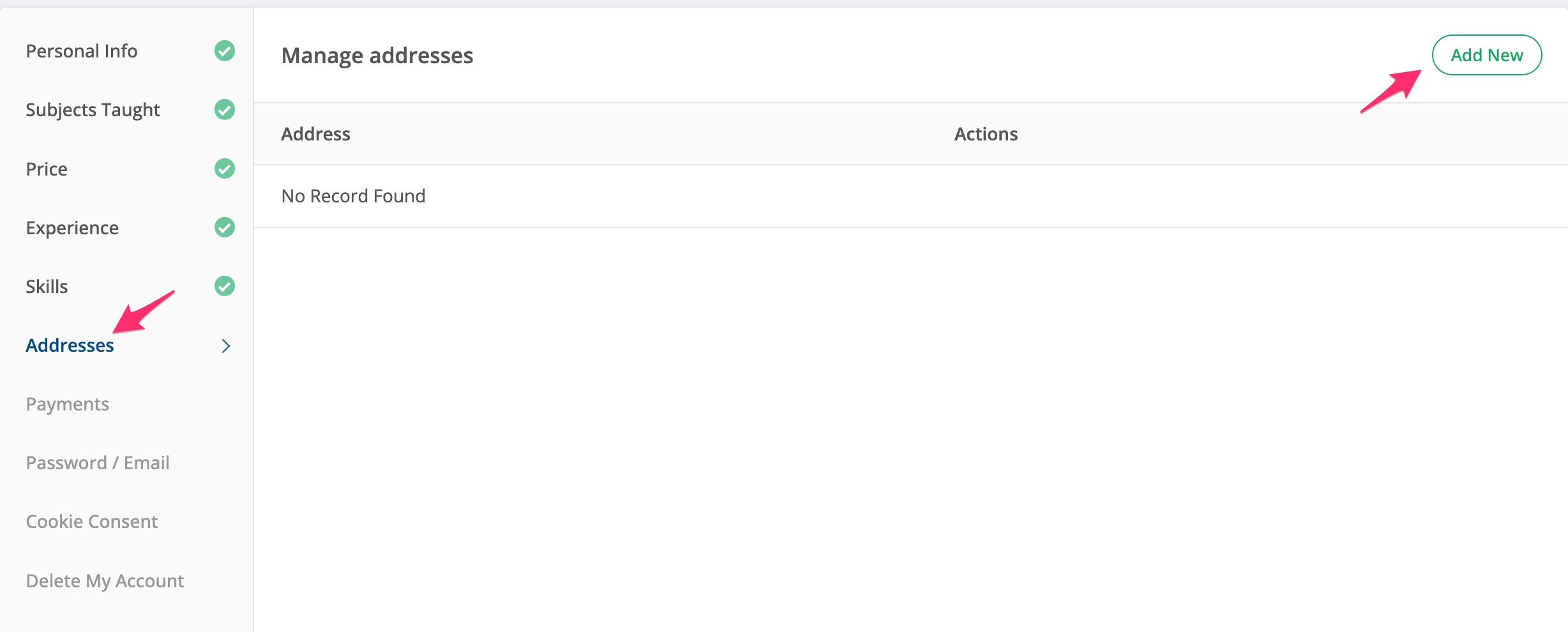Click the No Record Found row
Image resolution: width=1568 pixels, height=632 pixels.
point(354,196)
